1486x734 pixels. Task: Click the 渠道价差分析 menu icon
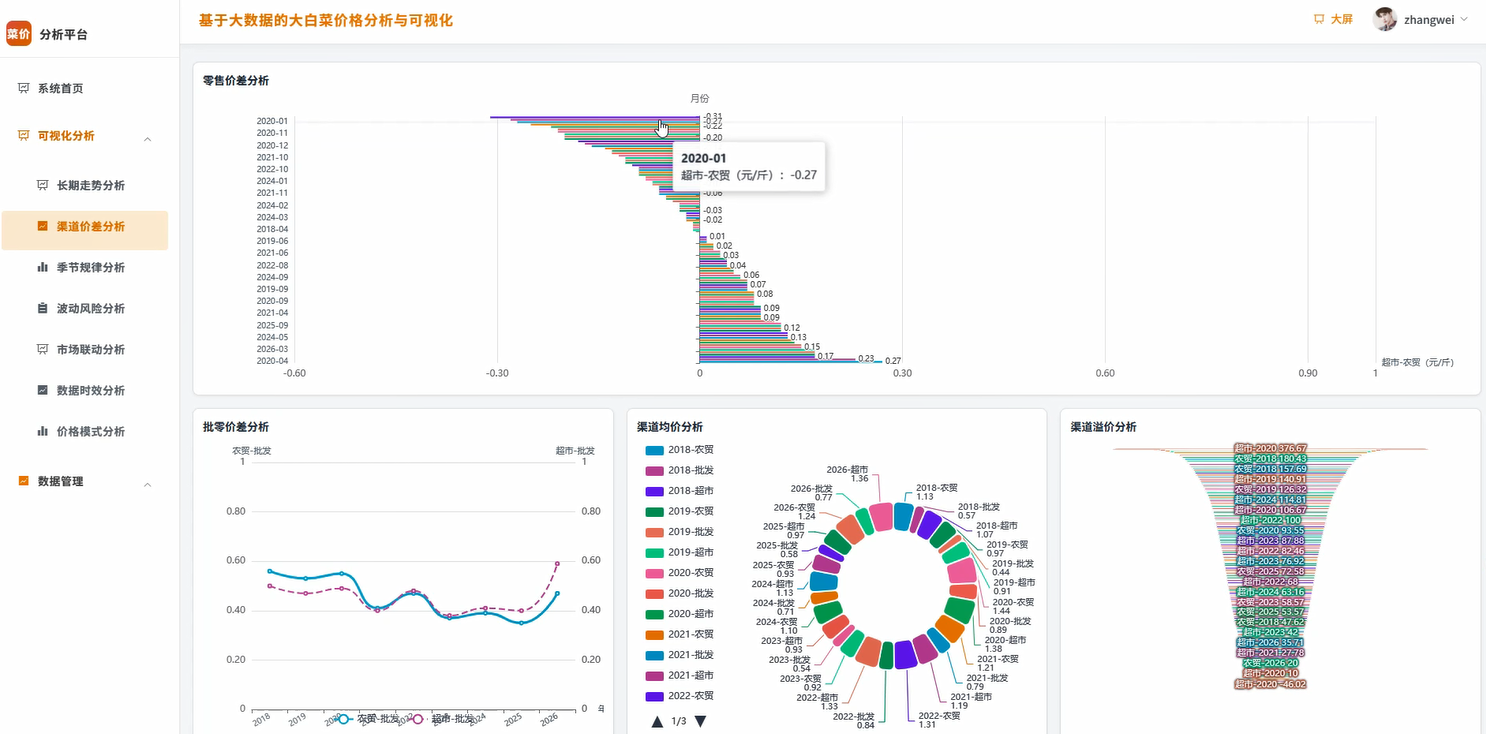pos(43,226)
